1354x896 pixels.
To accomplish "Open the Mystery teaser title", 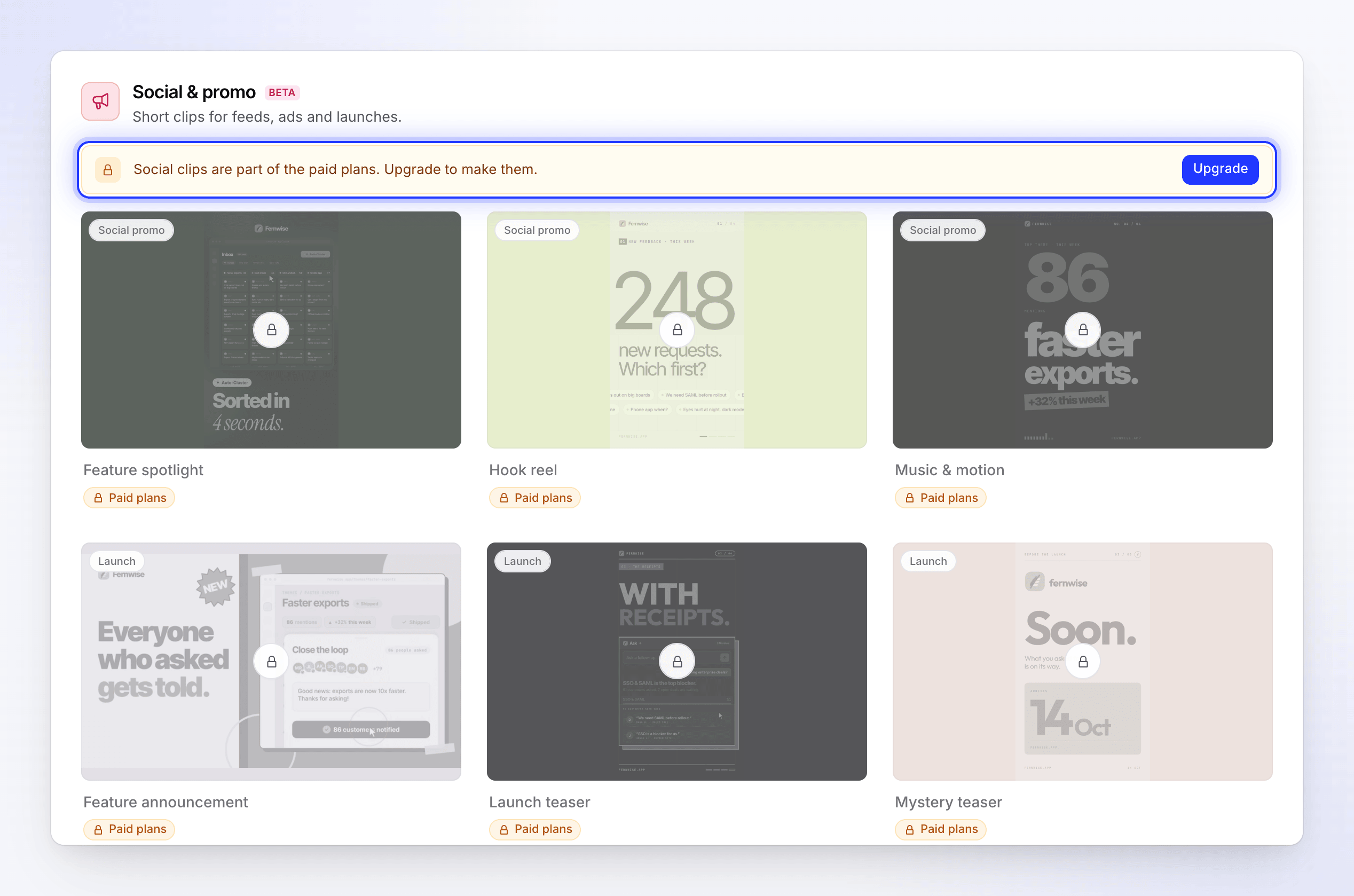I will tap(948, 801).
